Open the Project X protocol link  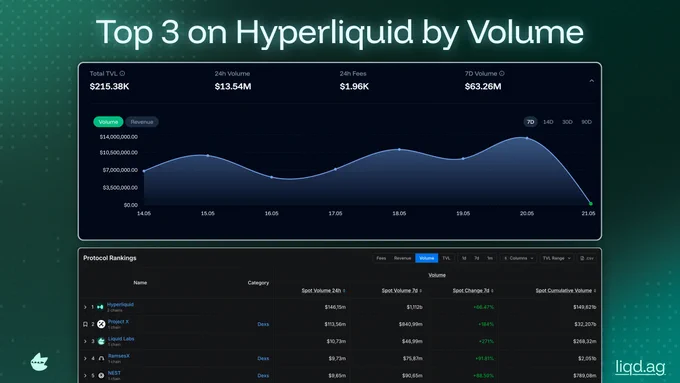click(118, 322)
